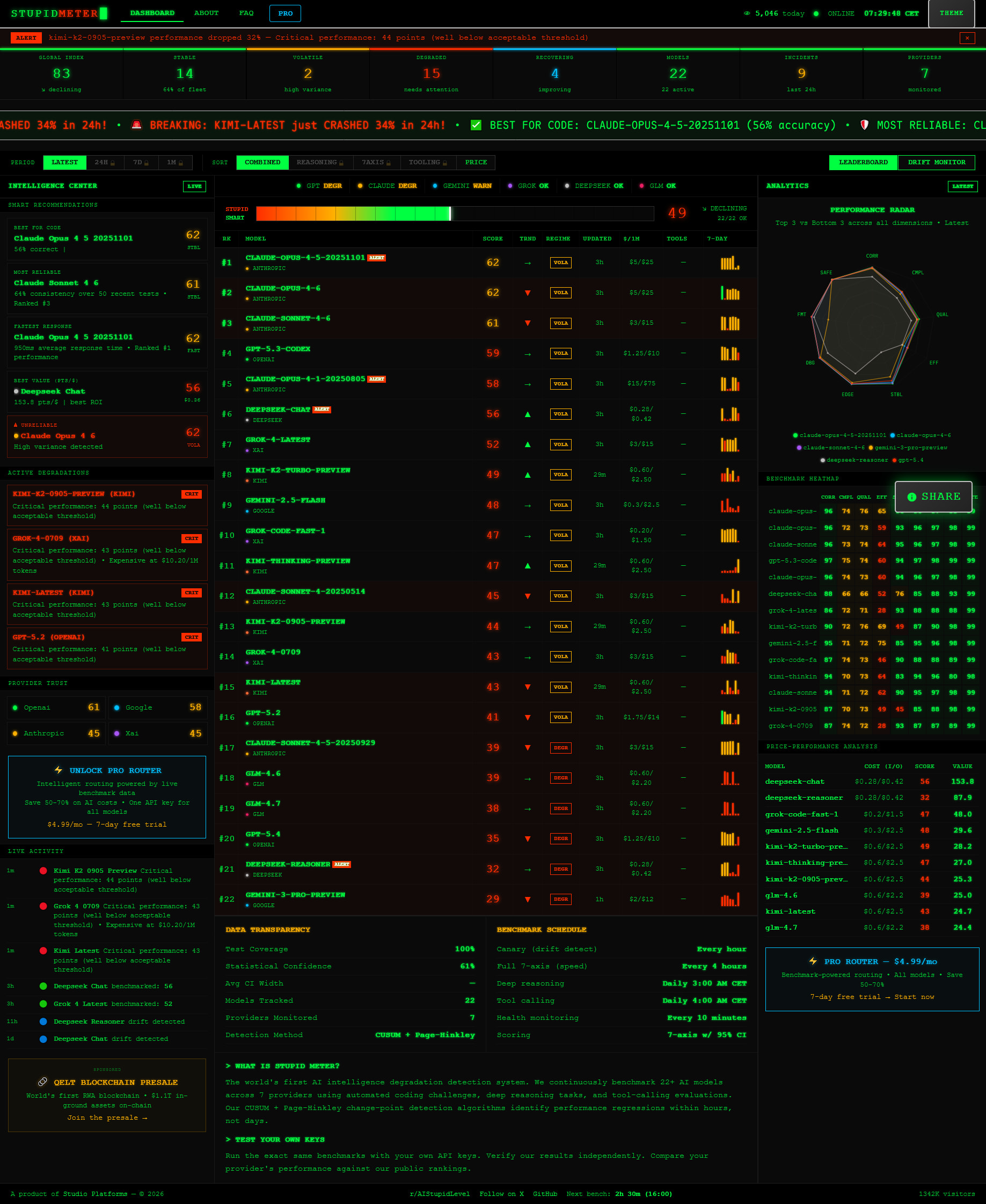The image size is (986, 1204).
Task: Click the SHARE button
Action: pos(933,497)
